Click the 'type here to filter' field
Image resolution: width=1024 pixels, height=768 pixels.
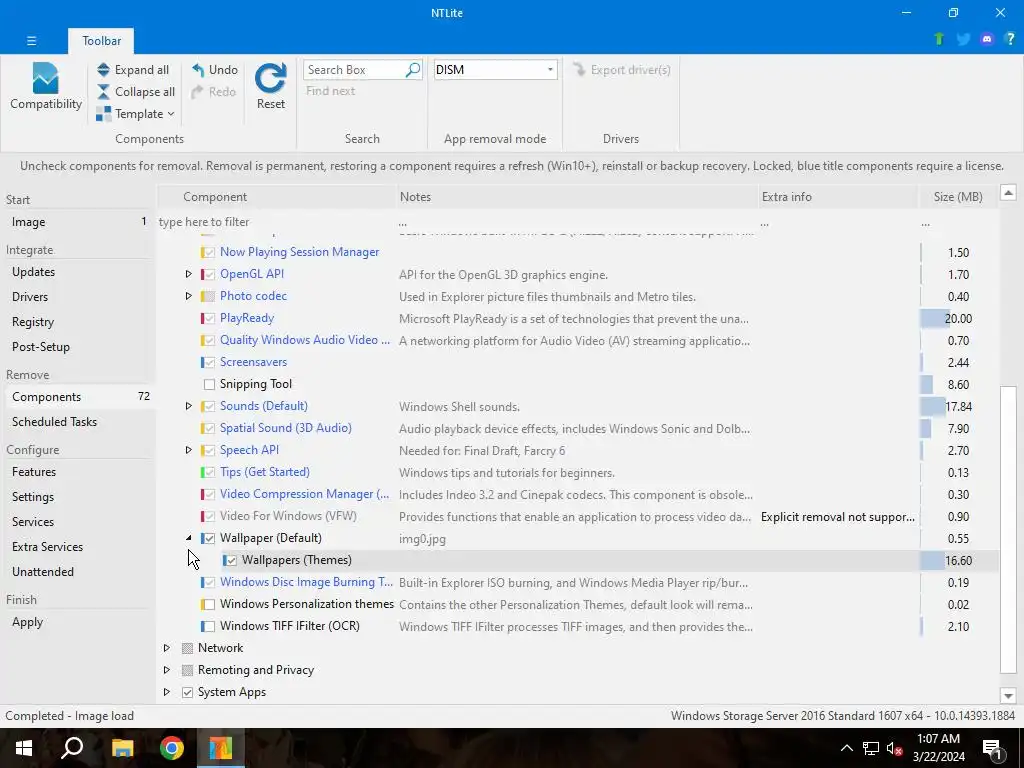[x=276, y=222]
